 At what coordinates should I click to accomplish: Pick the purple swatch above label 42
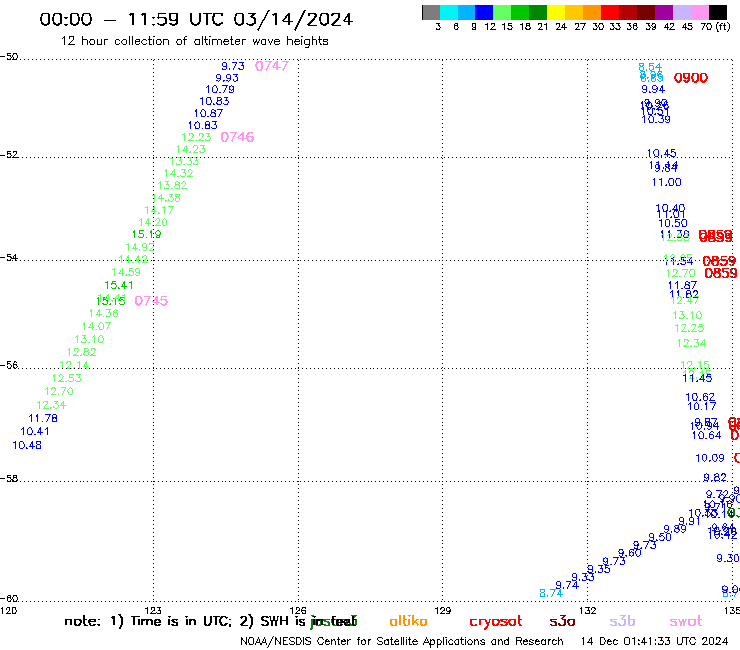tap(664, 13)
